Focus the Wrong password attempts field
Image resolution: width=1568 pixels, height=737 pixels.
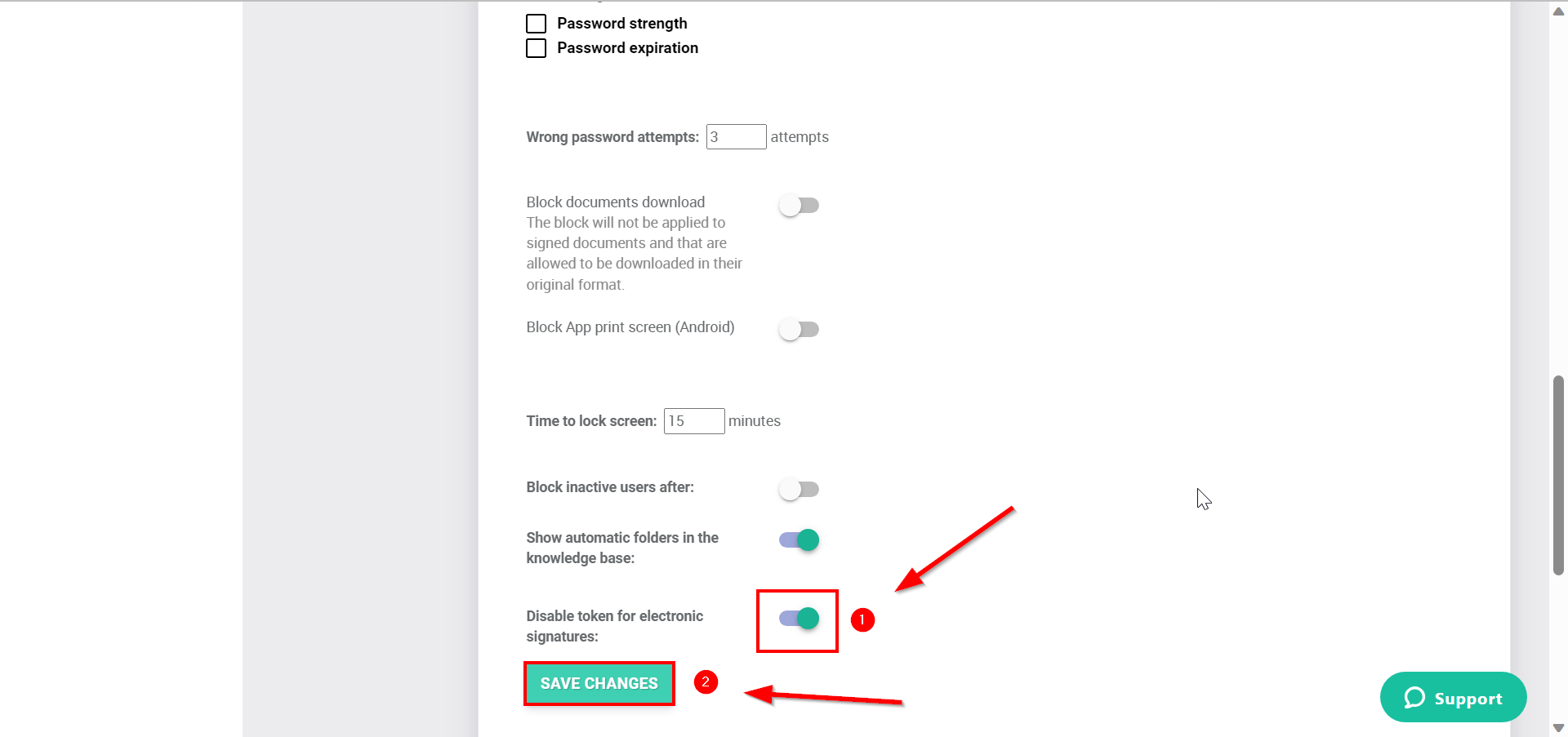[736, 136]
